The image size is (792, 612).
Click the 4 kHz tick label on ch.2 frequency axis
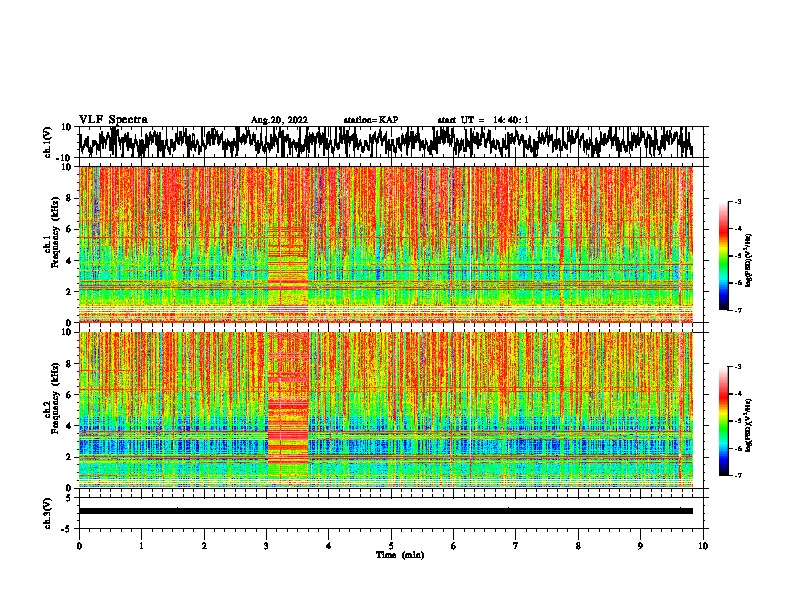[70, 426]
